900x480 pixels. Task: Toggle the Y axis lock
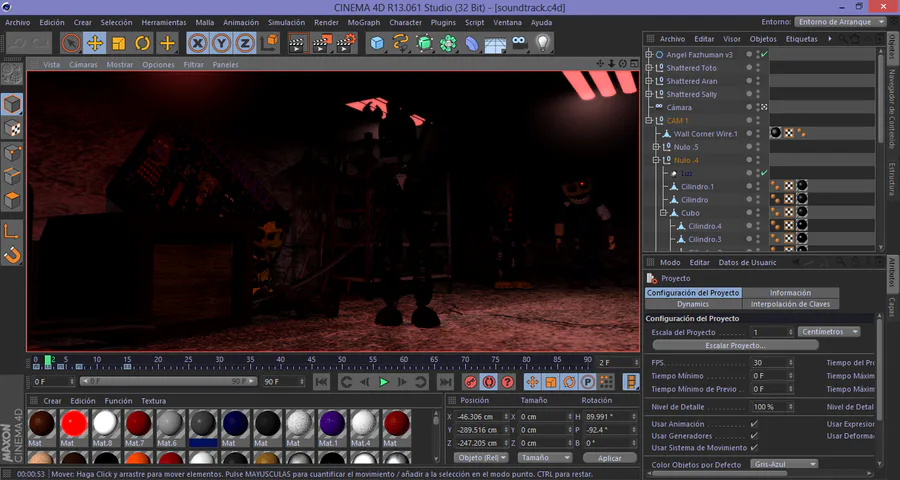pyautogui.click(x=221, y=43)
